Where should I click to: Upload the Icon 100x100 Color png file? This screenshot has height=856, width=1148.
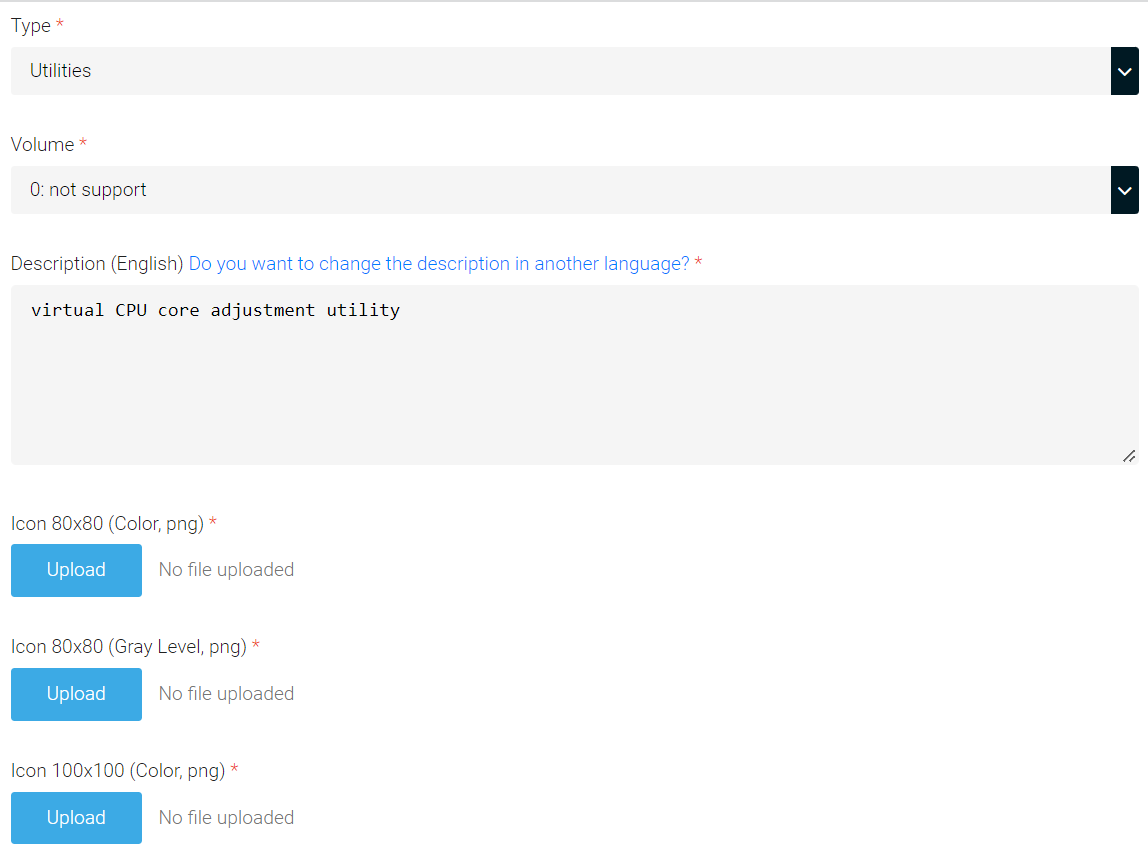pyautogui.click(x=76, y=817)
